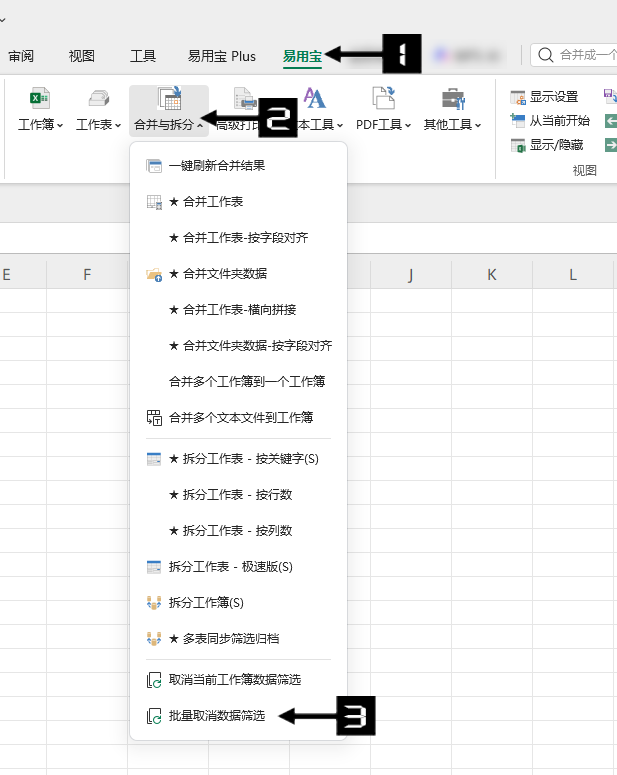
Task: Switch to the 易用宝 Plus tab
Action: 221,56
